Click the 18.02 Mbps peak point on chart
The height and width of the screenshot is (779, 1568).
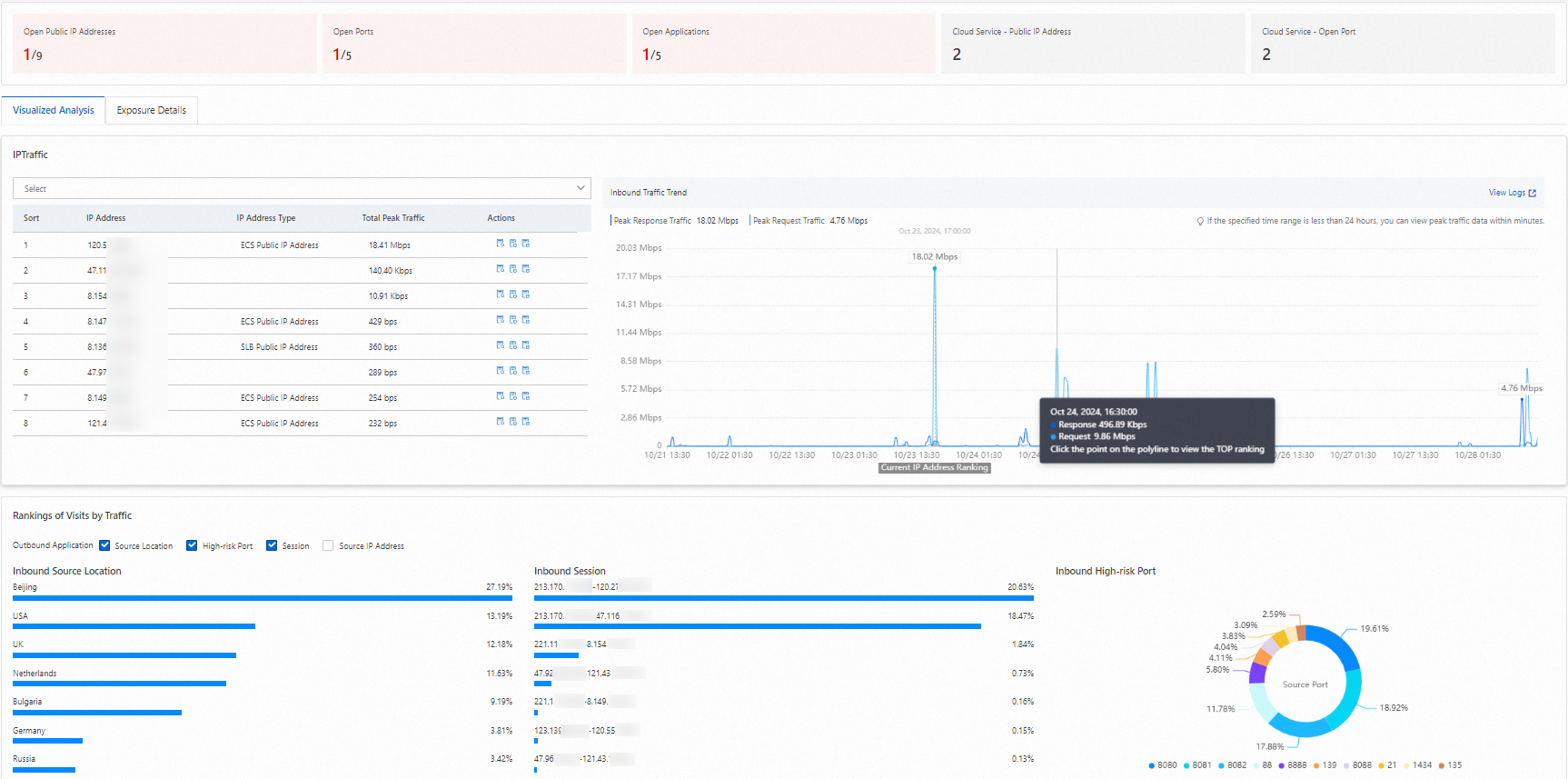[934, 268]
